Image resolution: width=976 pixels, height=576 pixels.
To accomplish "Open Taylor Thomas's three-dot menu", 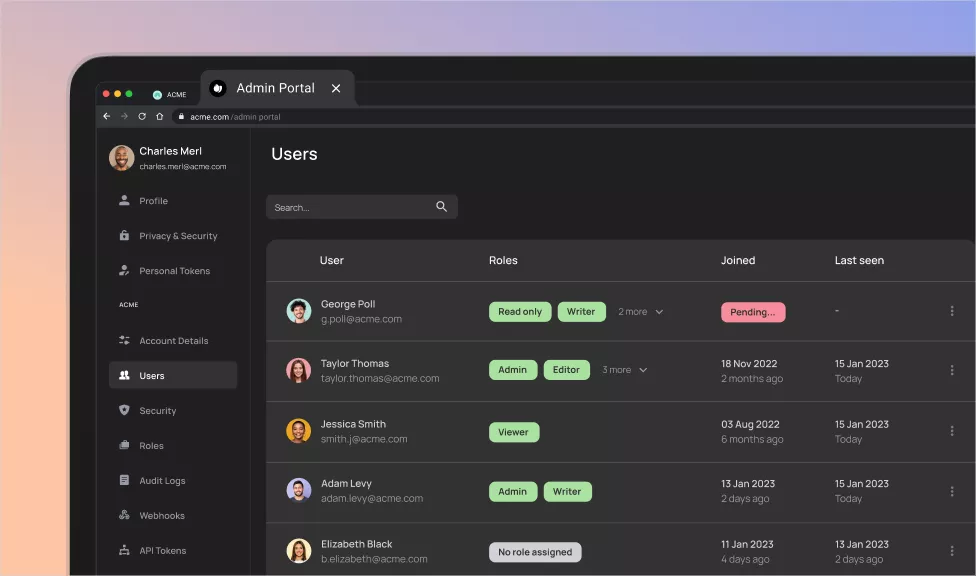I will [x=952, y=370].
